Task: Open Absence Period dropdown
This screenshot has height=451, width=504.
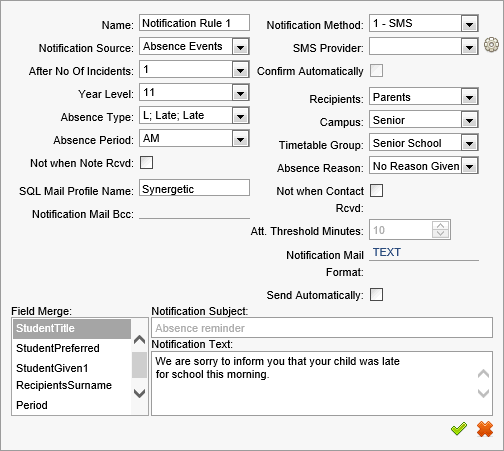Action: [240, 139]
